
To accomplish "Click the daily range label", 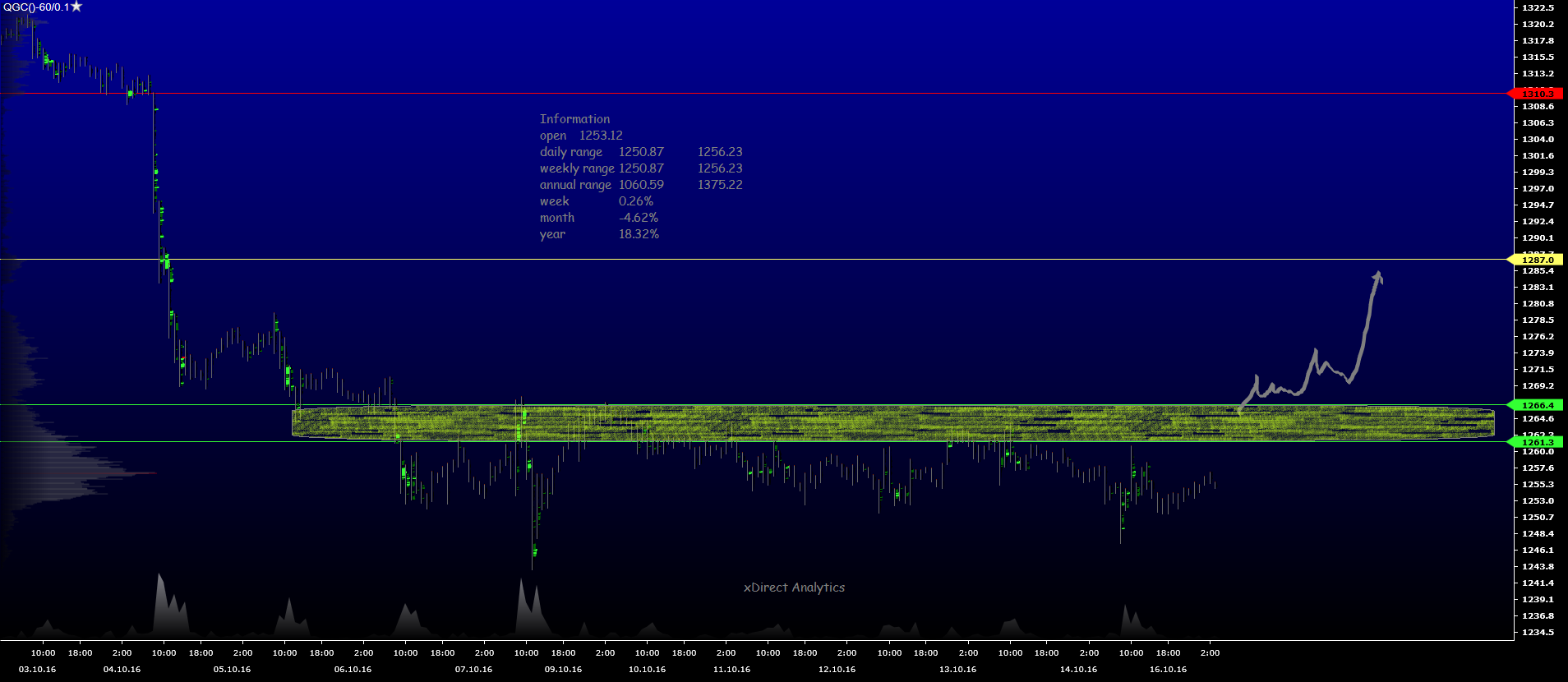I will click(571, 152).
